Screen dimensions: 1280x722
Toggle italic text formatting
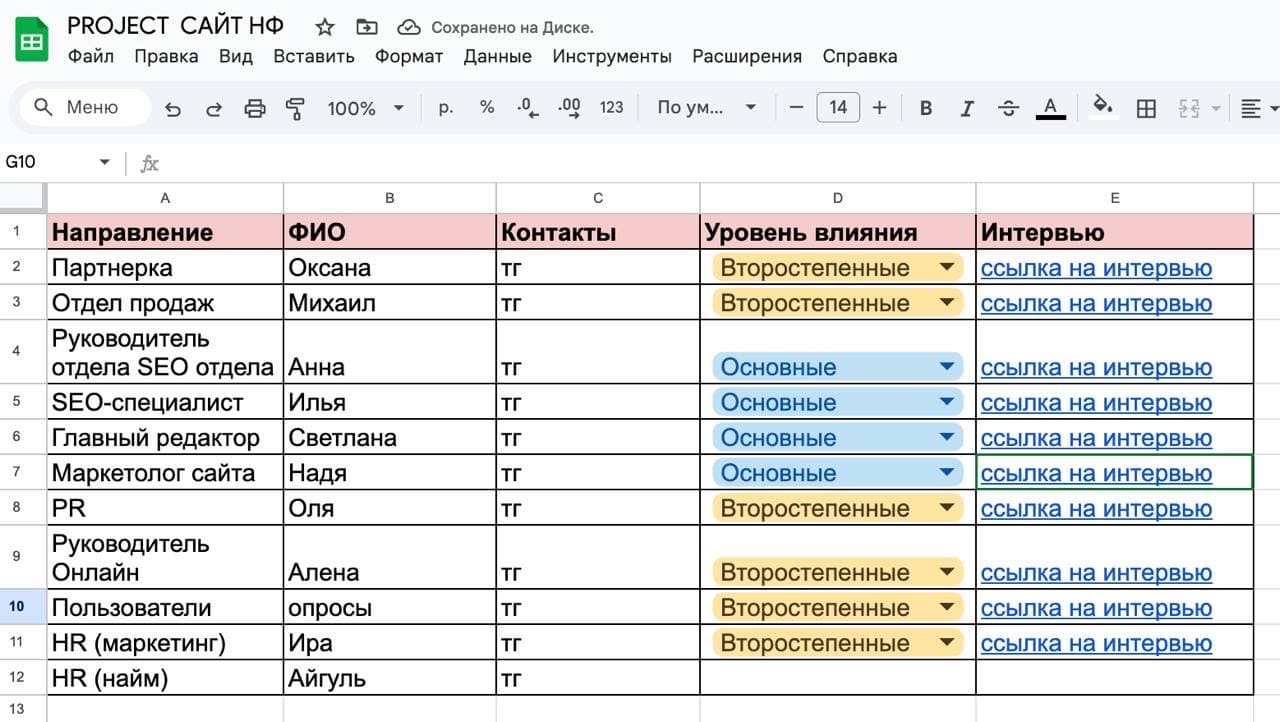tap(967, 108)
